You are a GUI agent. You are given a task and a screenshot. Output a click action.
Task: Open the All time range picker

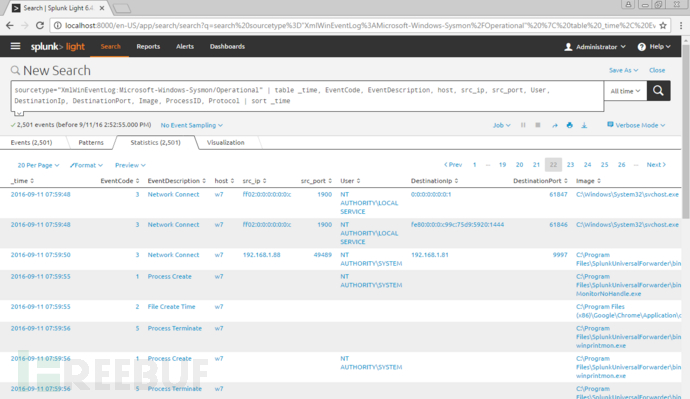625,91
